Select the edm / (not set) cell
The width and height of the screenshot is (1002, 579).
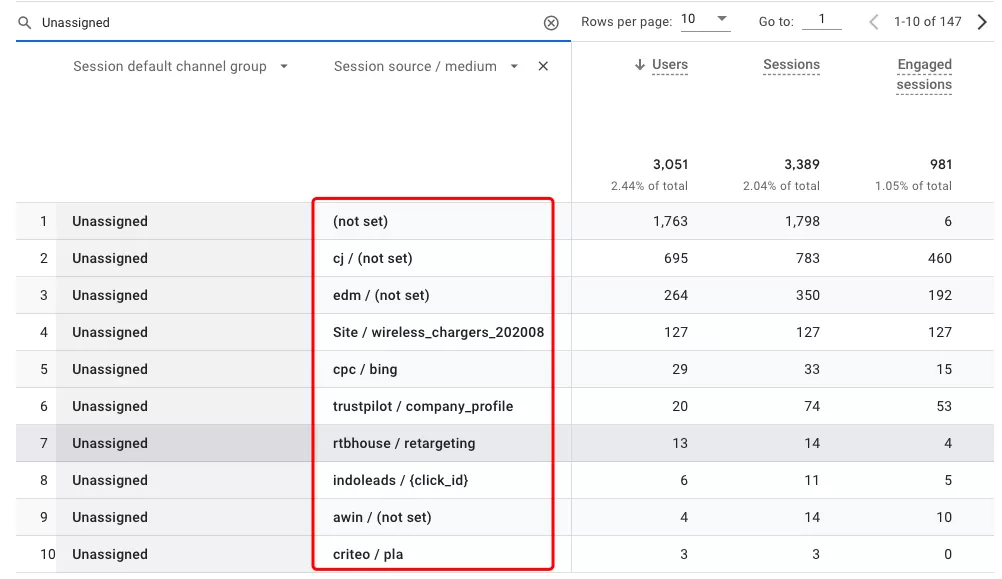pos(381,295)
